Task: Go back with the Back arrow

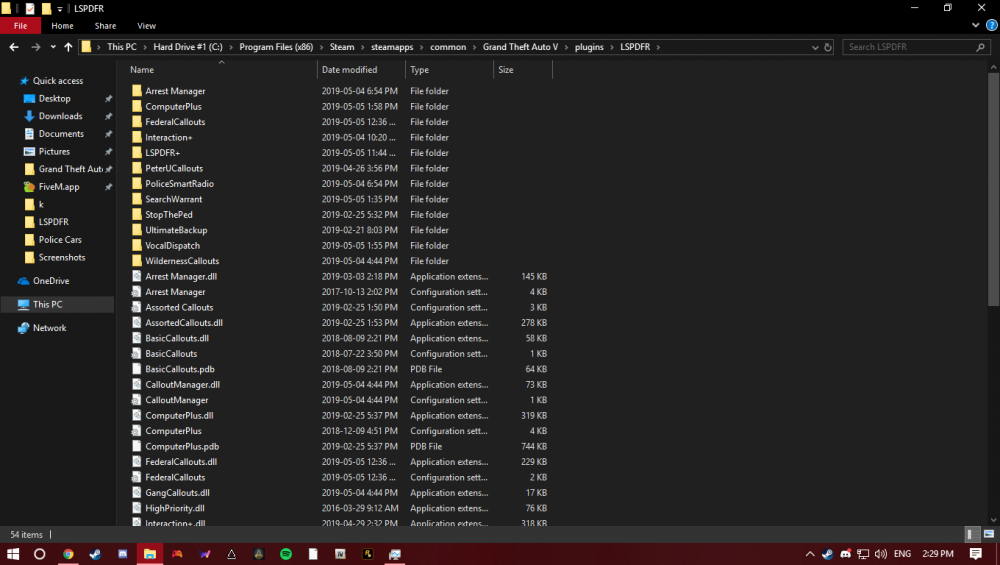Action: click(x=14, y=47)
